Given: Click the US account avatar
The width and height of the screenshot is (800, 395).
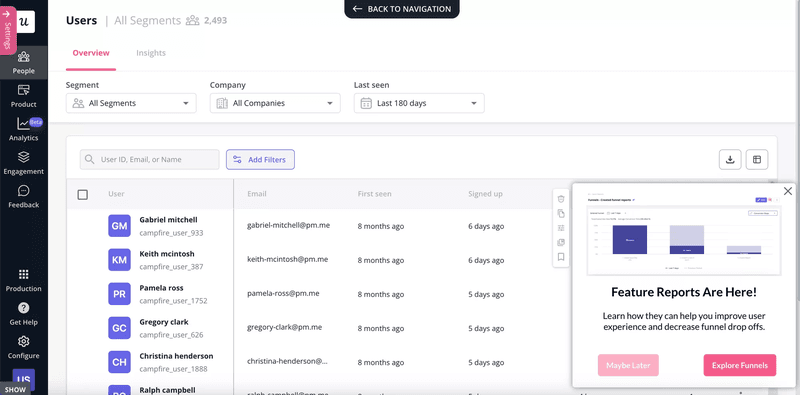Looking at the screenshot, I should (x=23, y=379).
